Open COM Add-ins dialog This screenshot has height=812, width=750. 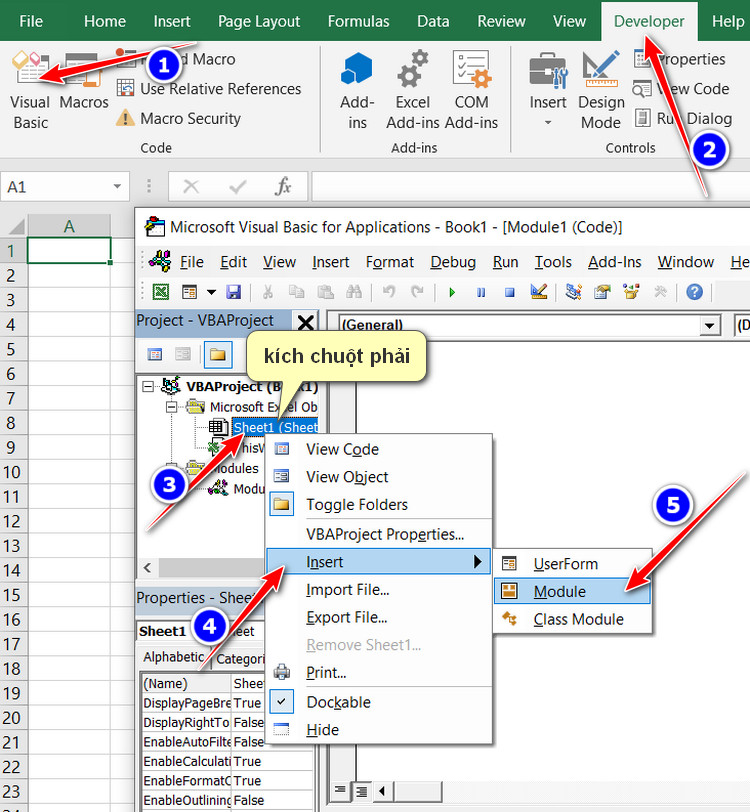(x=471, y=72)
